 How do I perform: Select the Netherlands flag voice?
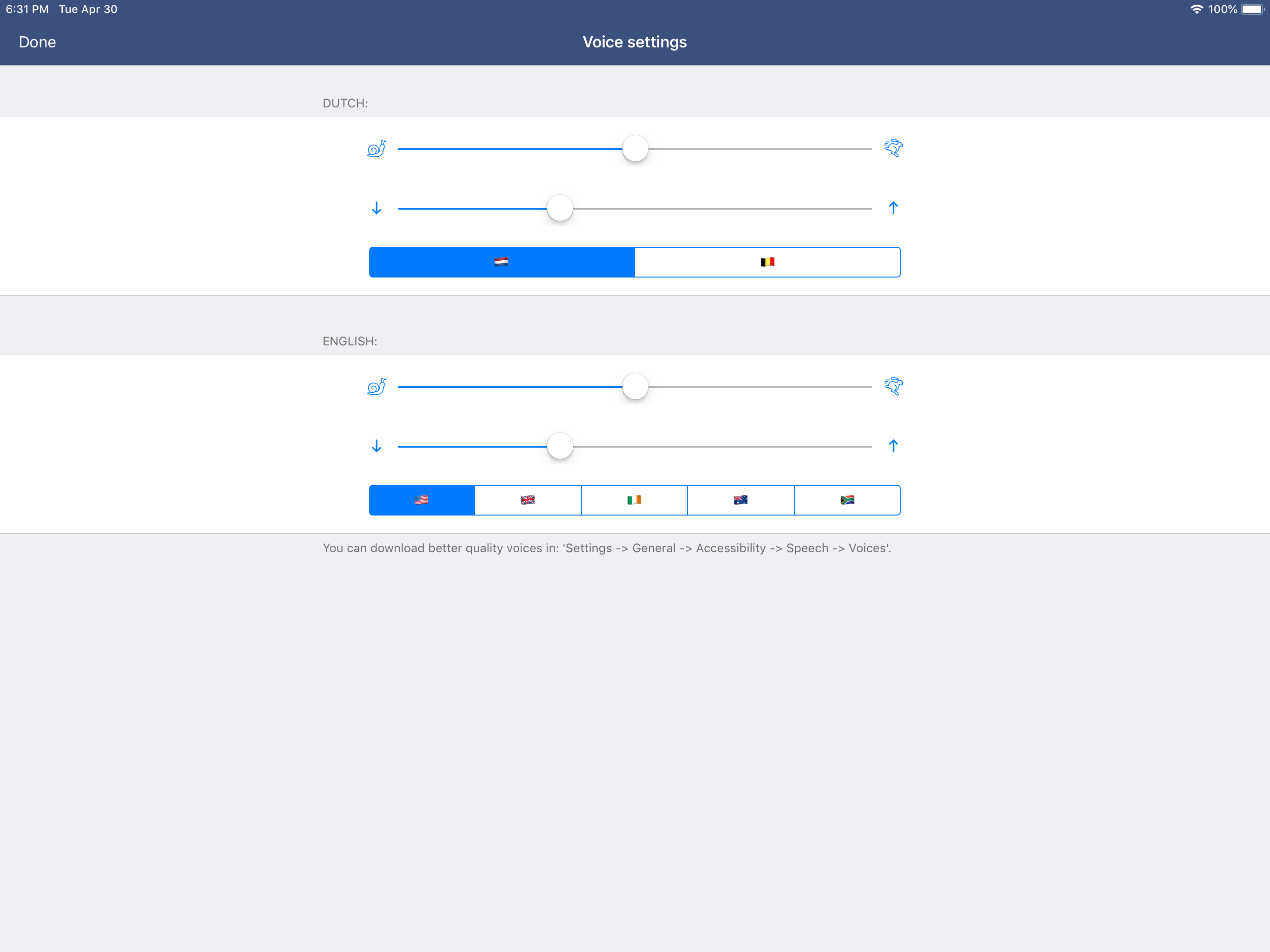pos(502,262)
